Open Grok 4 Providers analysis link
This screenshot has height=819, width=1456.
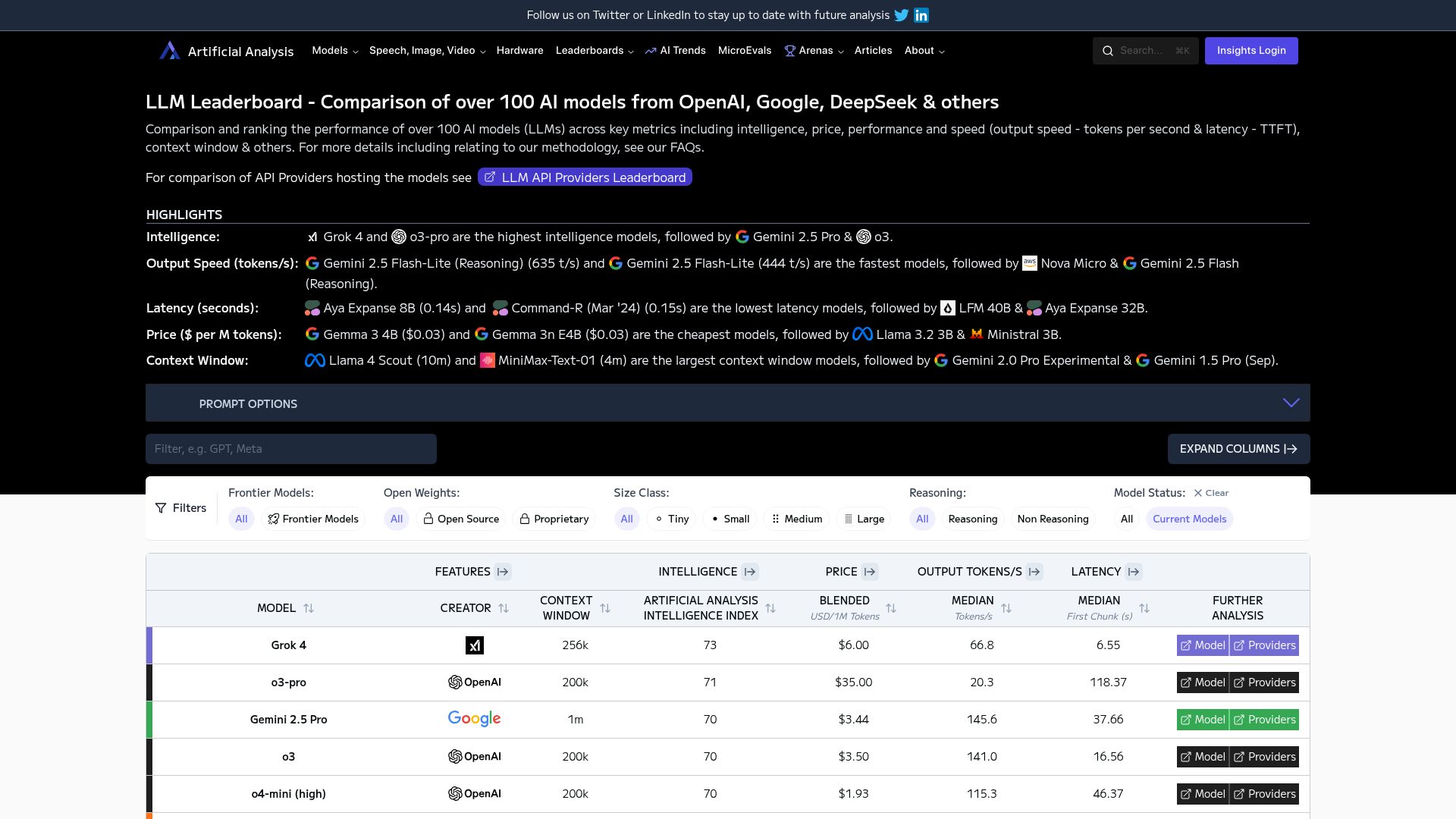(1264, 645)
